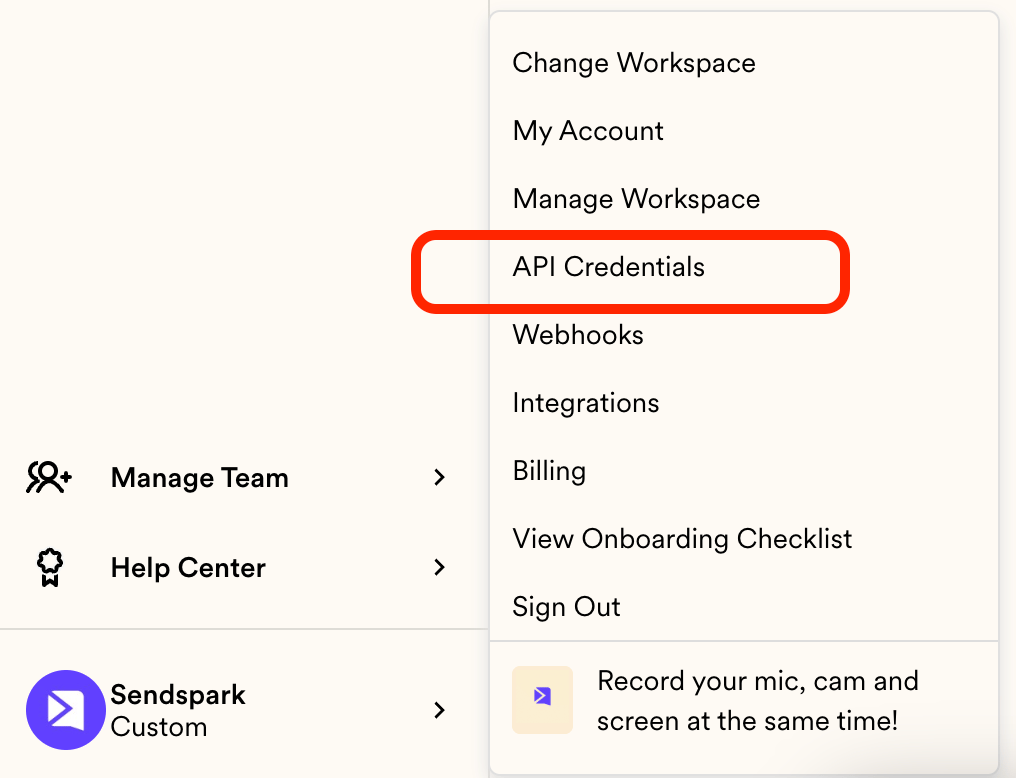Click the Sendspark workspace name

178,695
